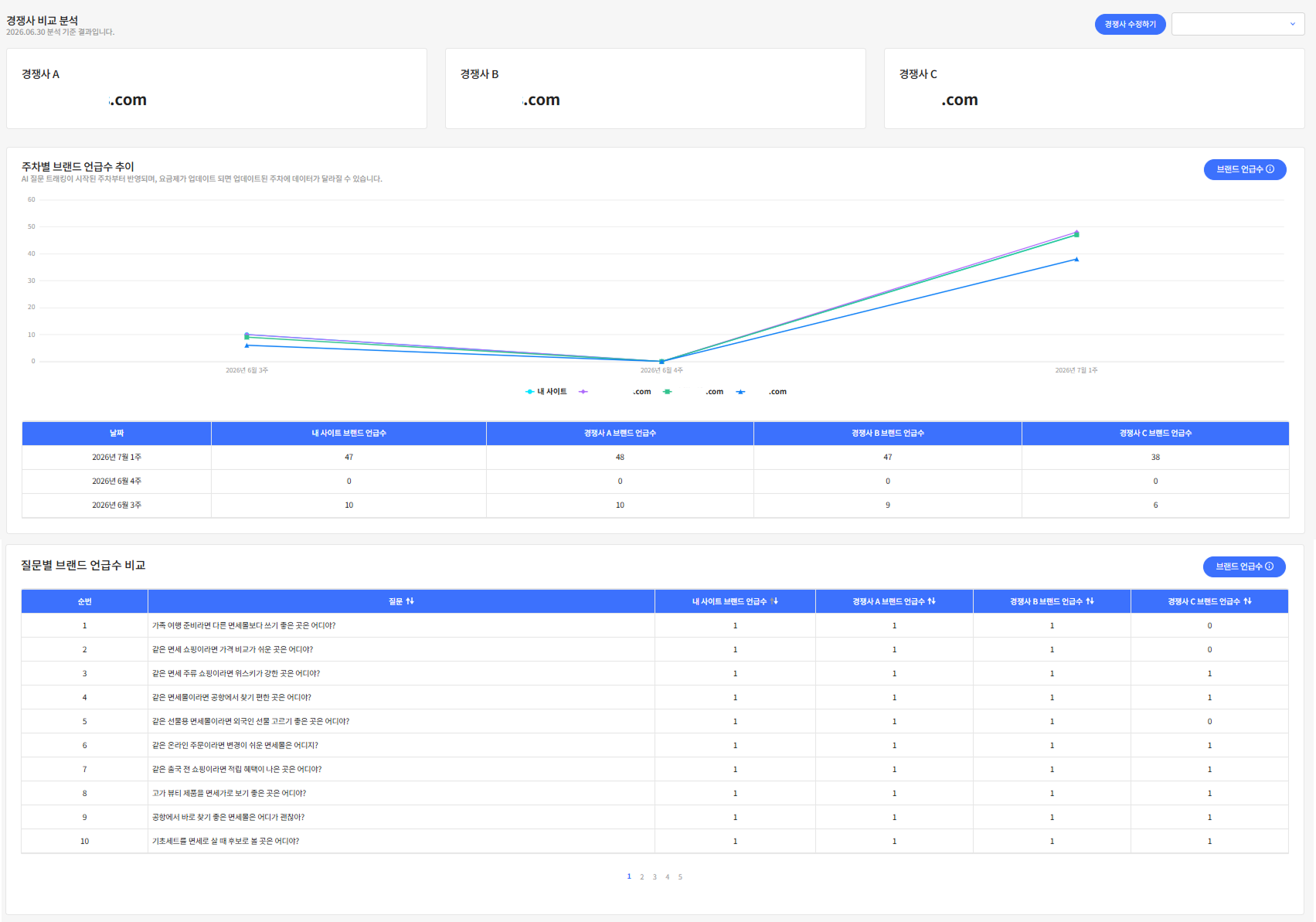Click question '공항에서 바로 찾기 좋은 면세몰은 어디가 괜찮아?'
The image size is (1316, 922).
tap(228, 818)
